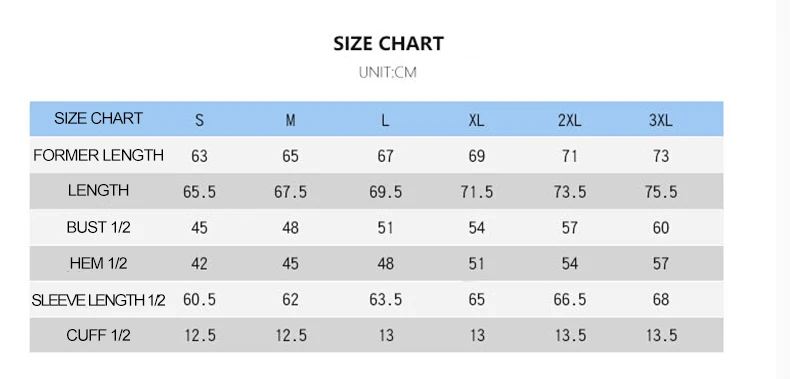790x379 pixels.
Task: Click the FORMER LENGTH row label
Action: [x=99, y=155]
